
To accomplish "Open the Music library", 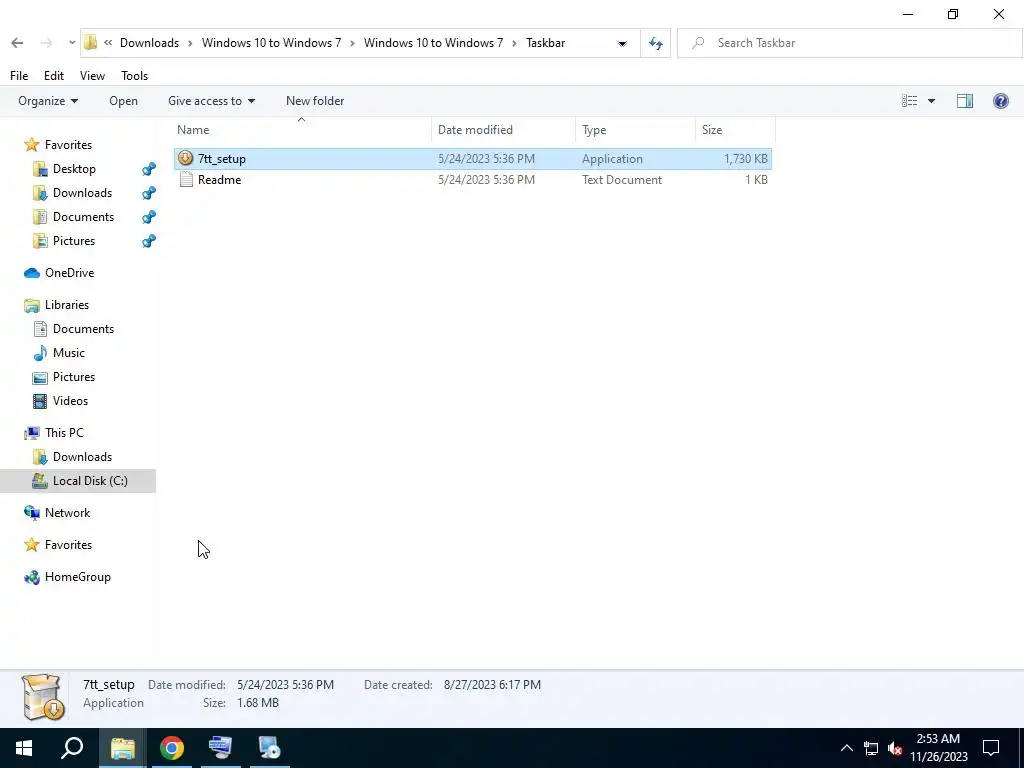I will [x=69, y=353].
